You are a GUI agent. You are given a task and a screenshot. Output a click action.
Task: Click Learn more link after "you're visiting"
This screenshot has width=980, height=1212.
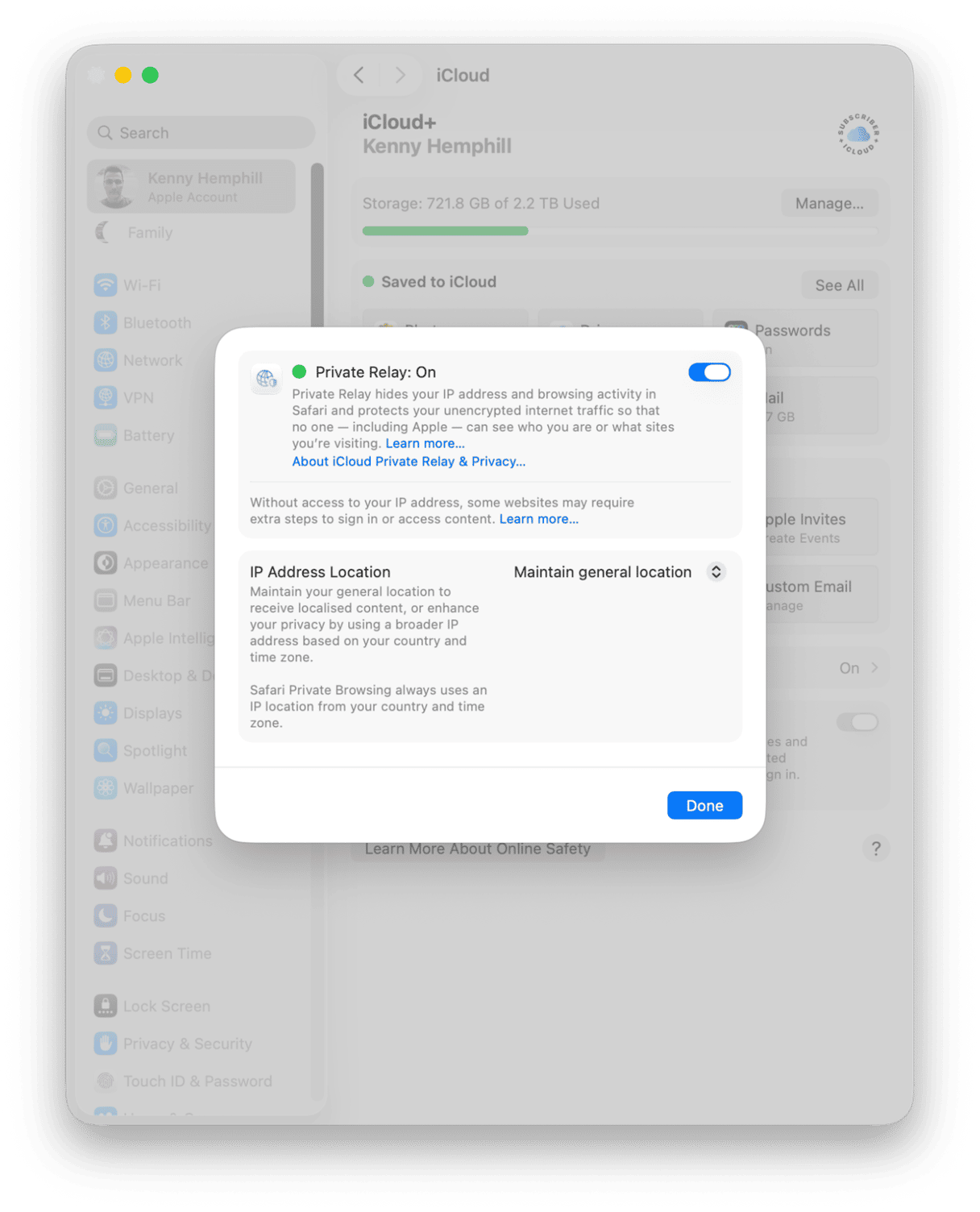(x=425, y=443)
